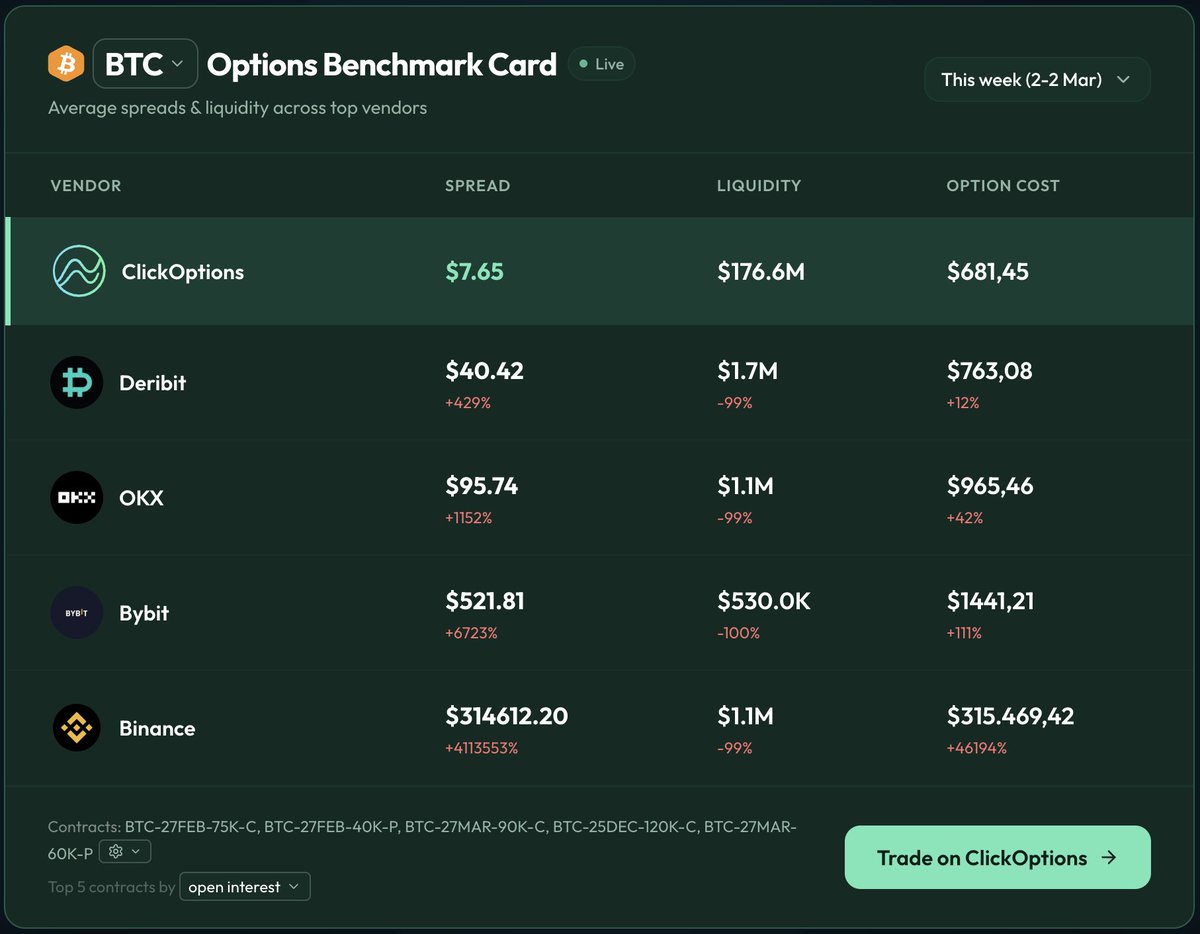Select the SPREAD column header
The height and width of the screenshot is (934, 1200).
[x=477, y=185]
